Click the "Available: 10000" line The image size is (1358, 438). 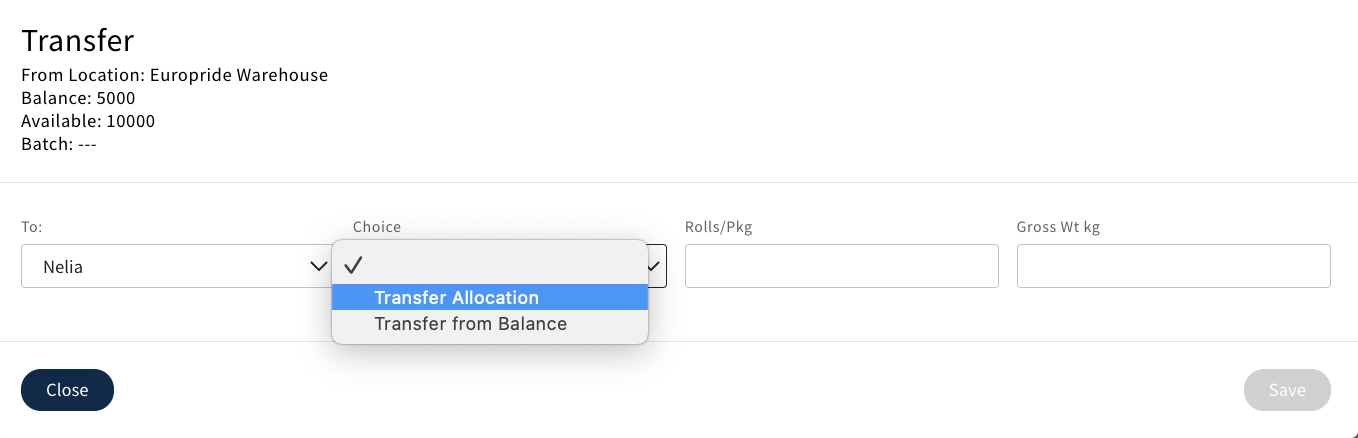click(x=88, y=121)
